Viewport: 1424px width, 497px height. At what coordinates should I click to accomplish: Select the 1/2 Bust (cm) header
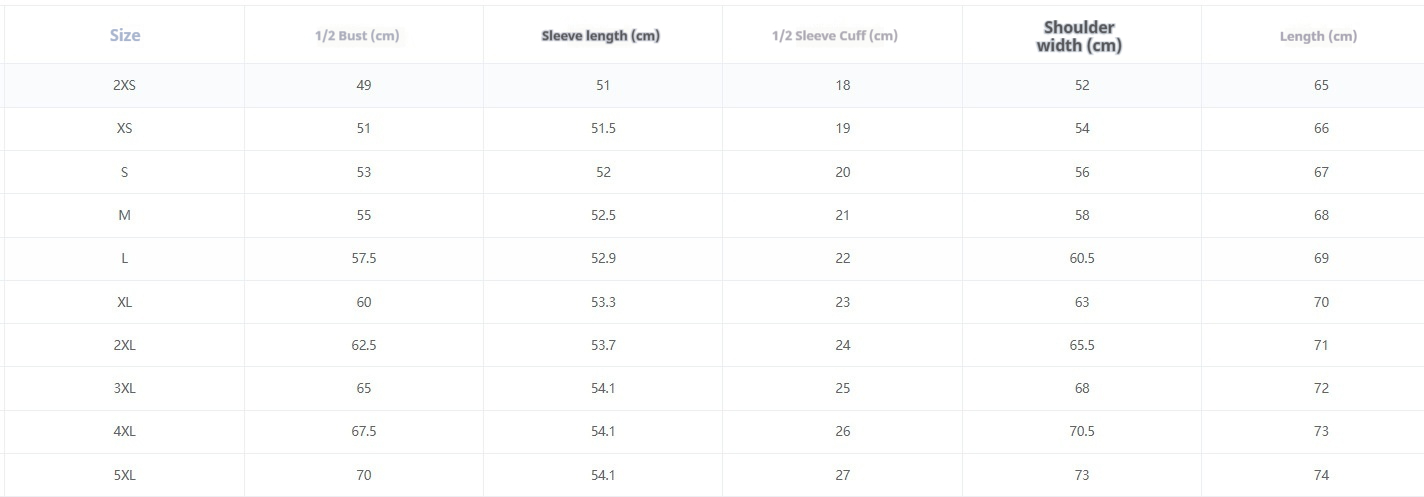pos(357,36)
